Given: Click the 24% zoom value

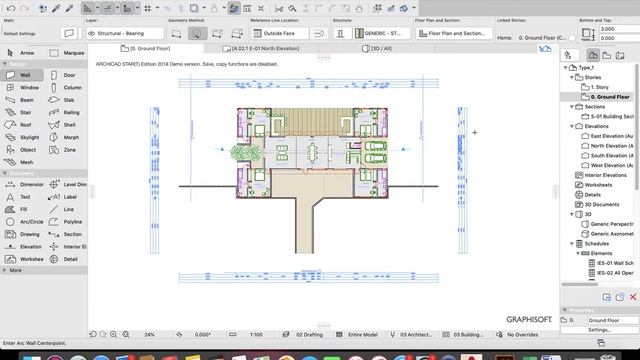Looking at the screenshot, I should (149, 335).
